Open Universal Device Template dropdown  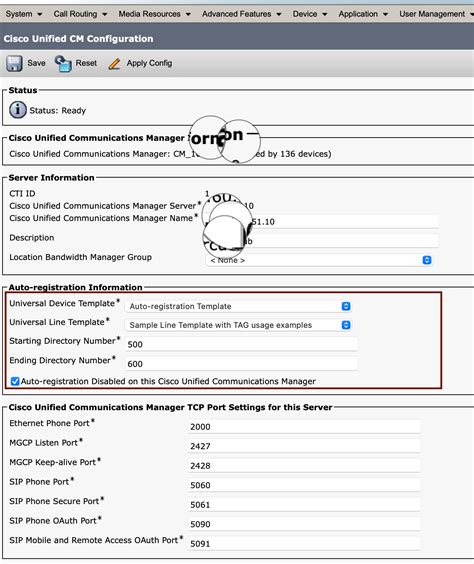pos(238,306)
